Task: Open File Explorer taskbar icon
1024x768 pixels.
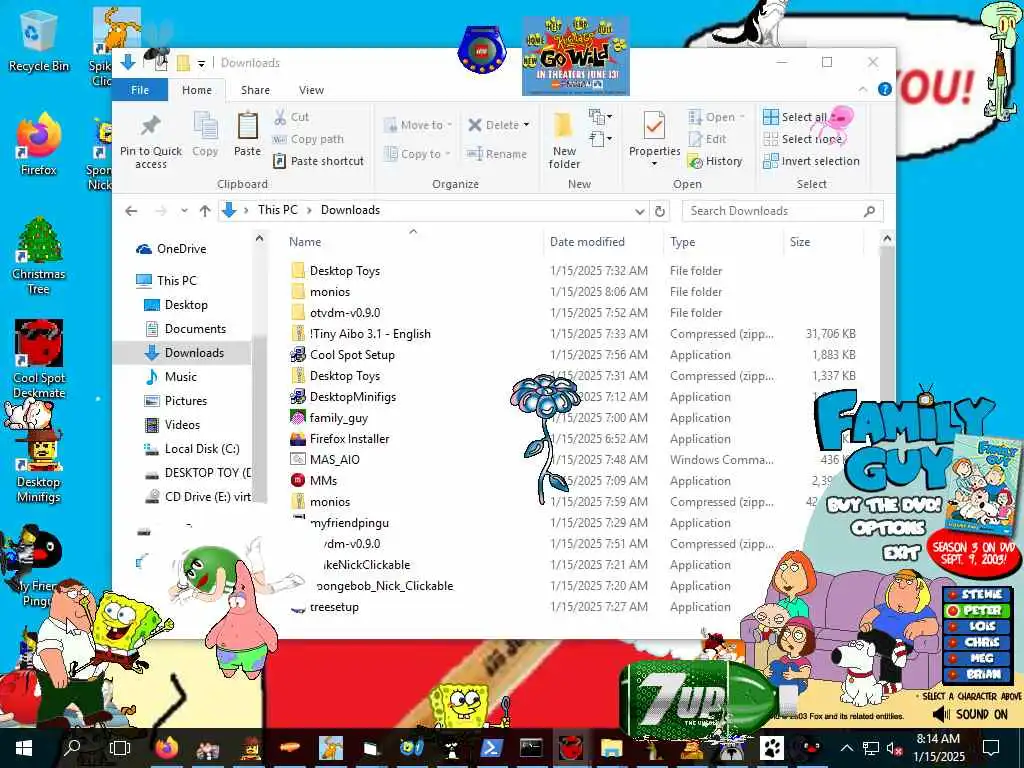Action: (x=612, y=748)
